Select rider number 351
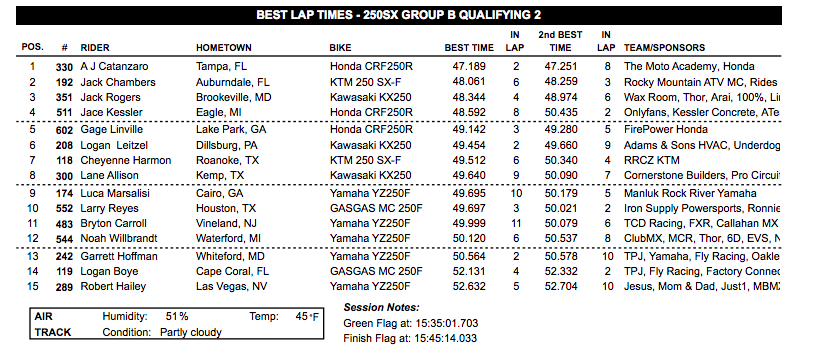Image resolution: width=815 pixels, height=364 pixels. (x=64, y=97)
